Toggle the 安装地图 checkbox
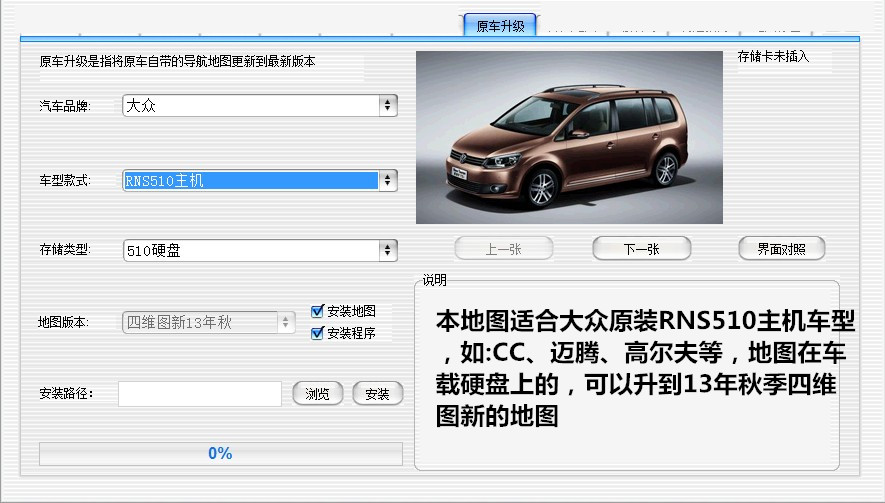This screenshot has width=885, height=503. tap(317, 311)
